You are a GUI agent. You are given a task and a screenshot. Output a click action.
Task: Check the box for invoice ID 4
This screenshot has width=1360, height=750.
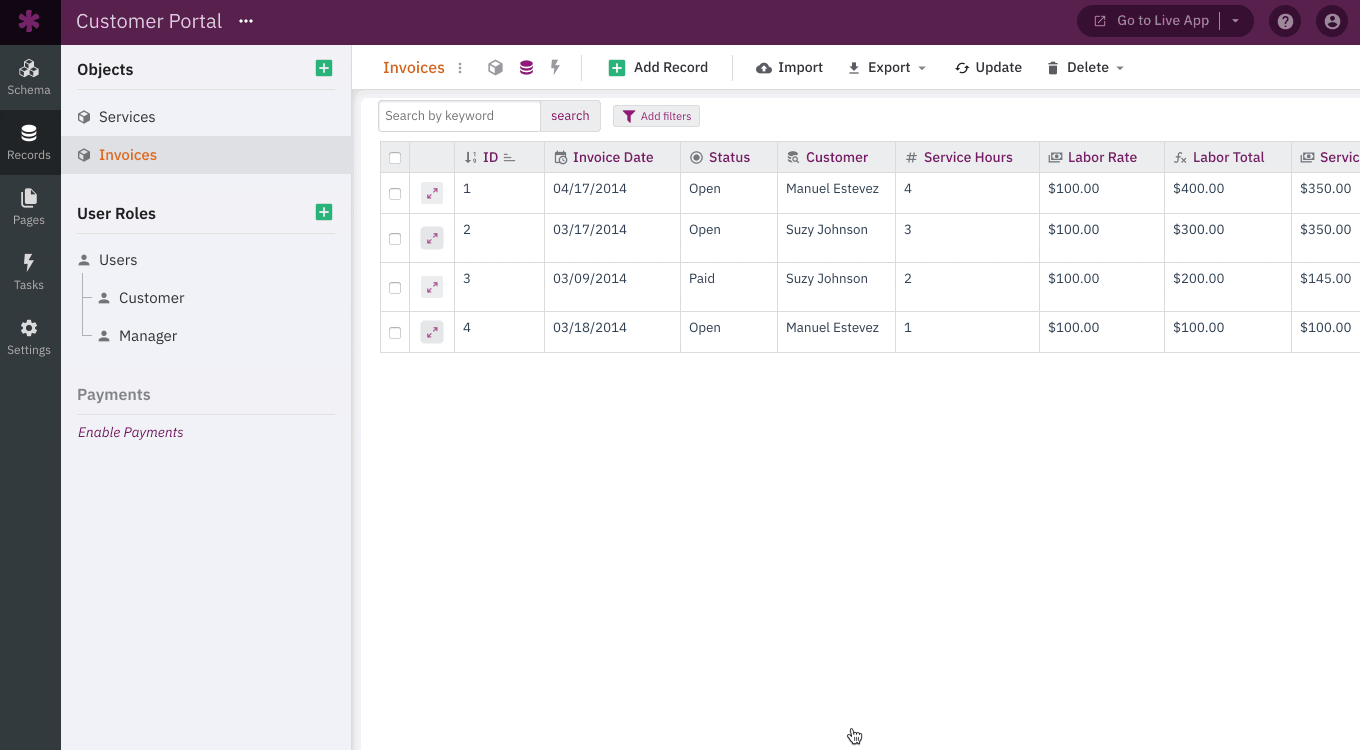coord(395,333)
